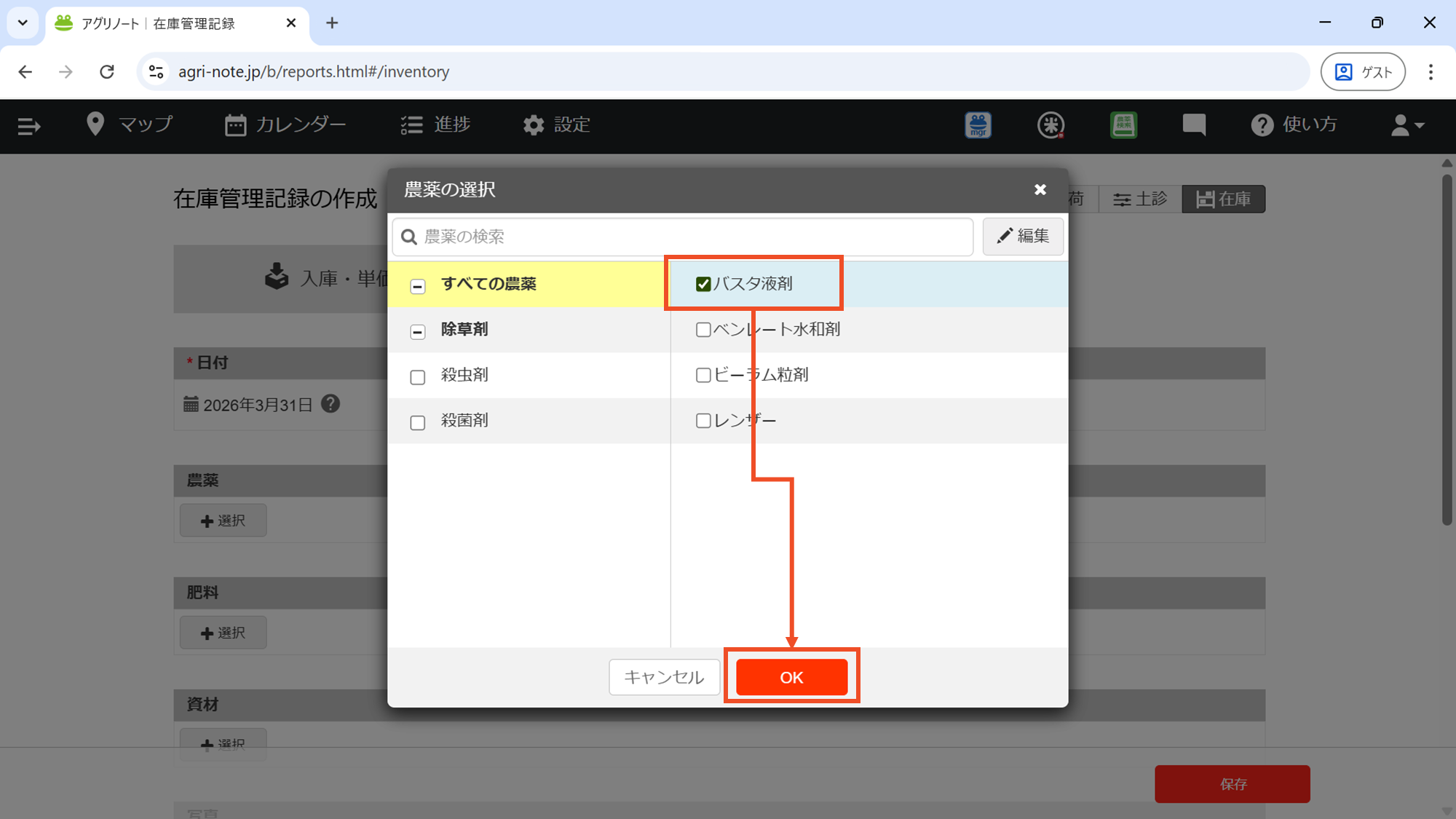Click the site information icon in address bar
Screen dimensions: 1456x819
pyautogui.click(x=156, y=71)
